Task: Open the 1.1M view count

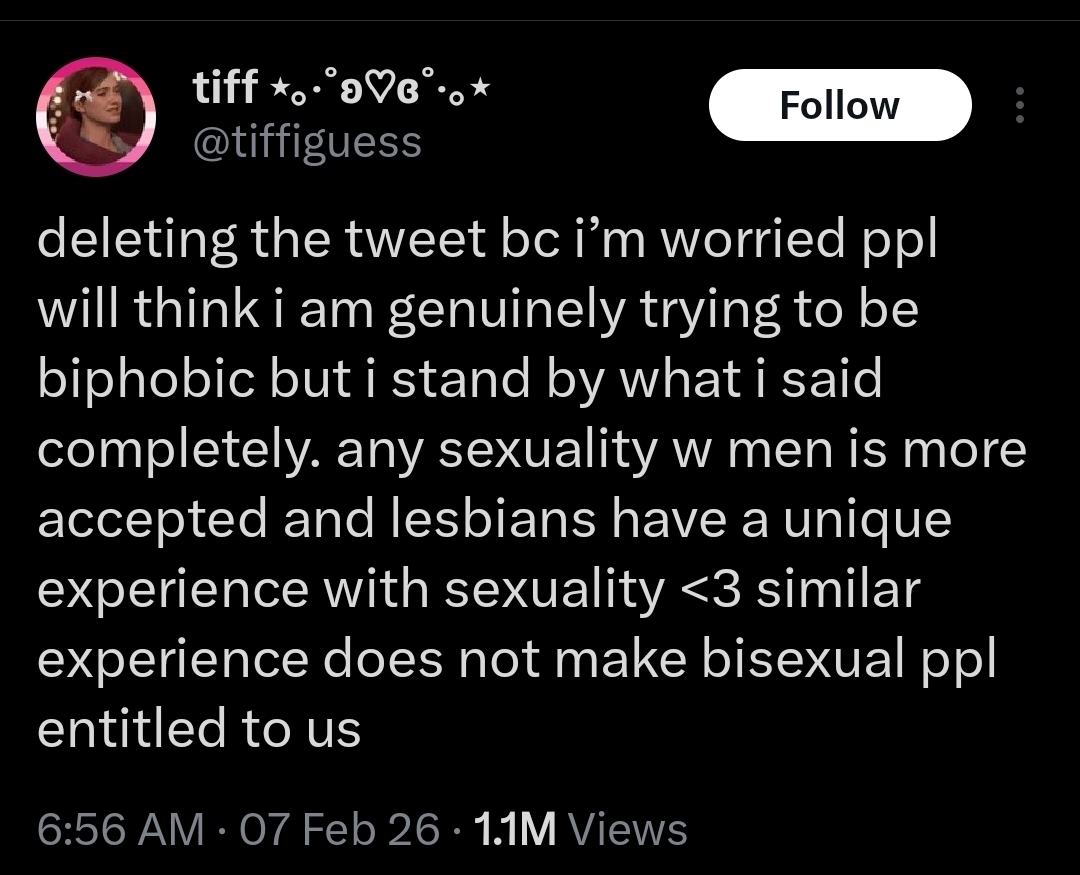Action: pyautogui.click(x=514, y=829)
